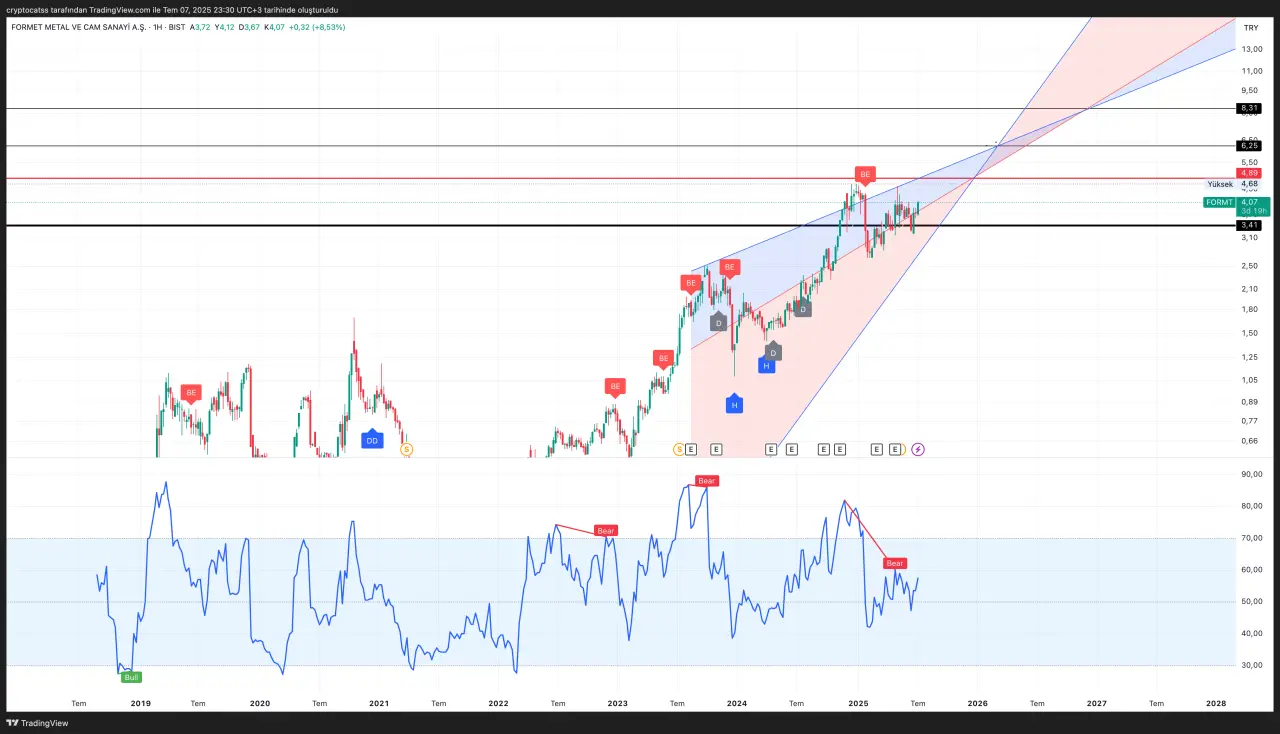The width and height of the screenshot is (1280, 734).
Task: Click the Yüksek high price label
Action: point(1220,184)
